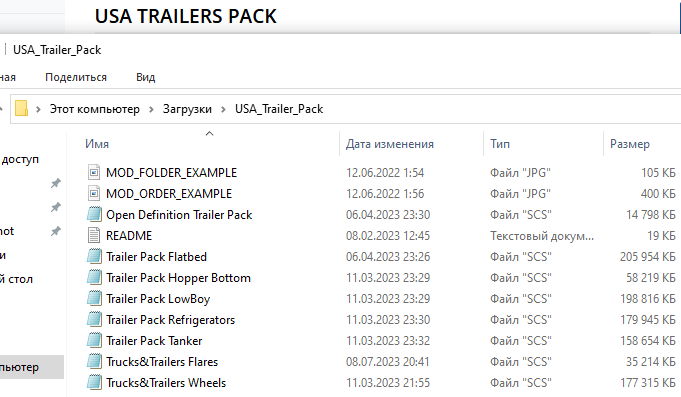The image size is (681, 397).
Task: Toggle sort arrow above the Имя column
Action: [x=209, y=133]
